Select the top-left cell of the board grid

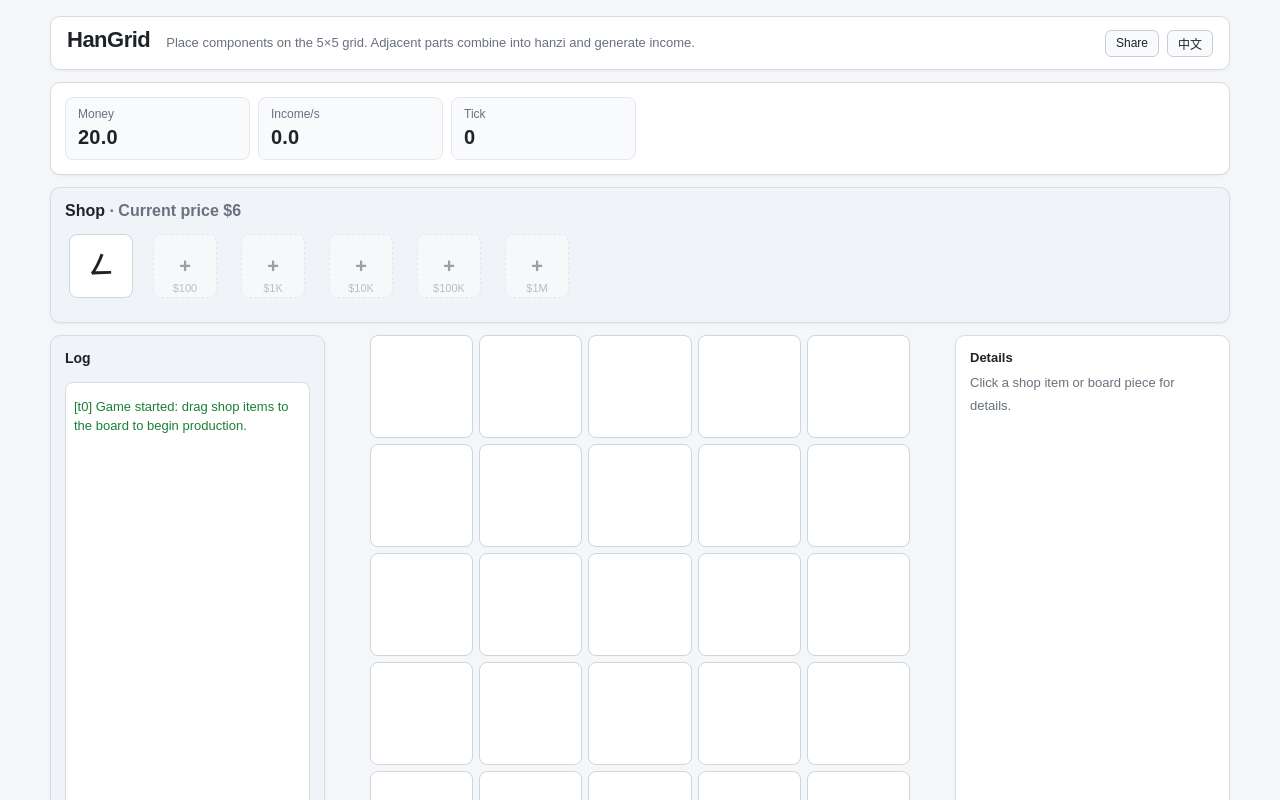click(x=421, y=386)
